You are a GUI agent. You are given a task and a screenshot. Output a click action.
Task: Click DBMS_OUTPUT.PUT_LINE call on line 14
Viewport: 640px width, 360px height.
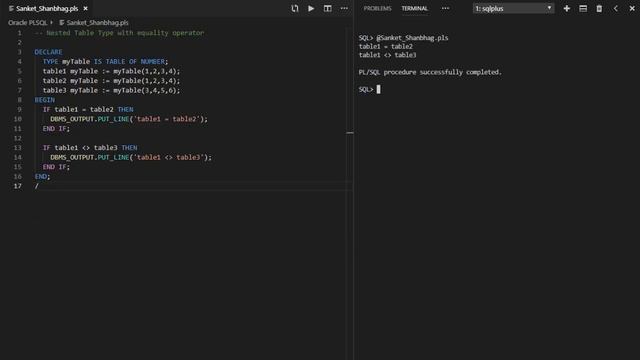click(x=131, y=157)
